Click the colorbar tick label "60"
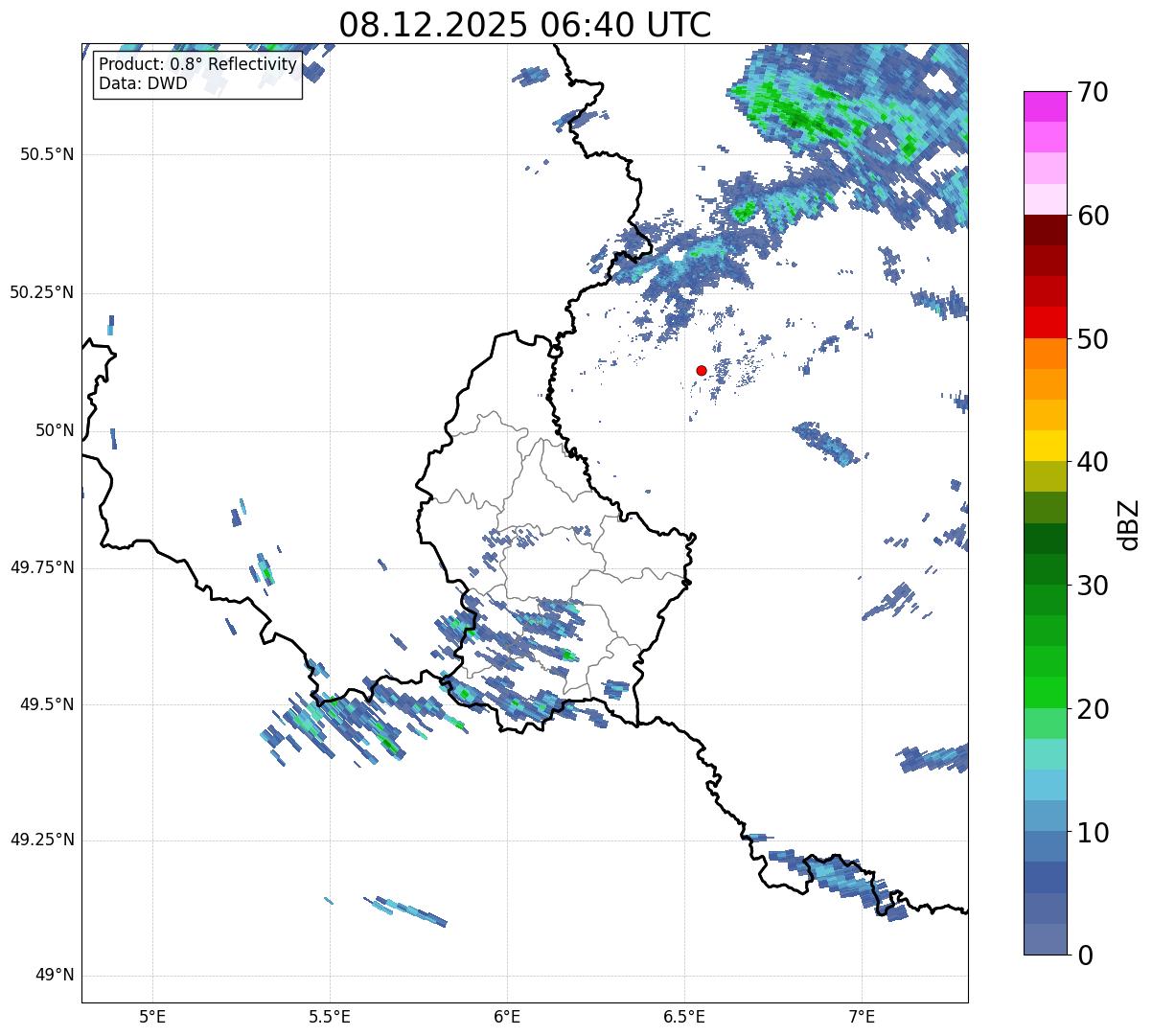This screenshot has height=1036, width=1152. pyautogui.click(x=1093, y=217)
